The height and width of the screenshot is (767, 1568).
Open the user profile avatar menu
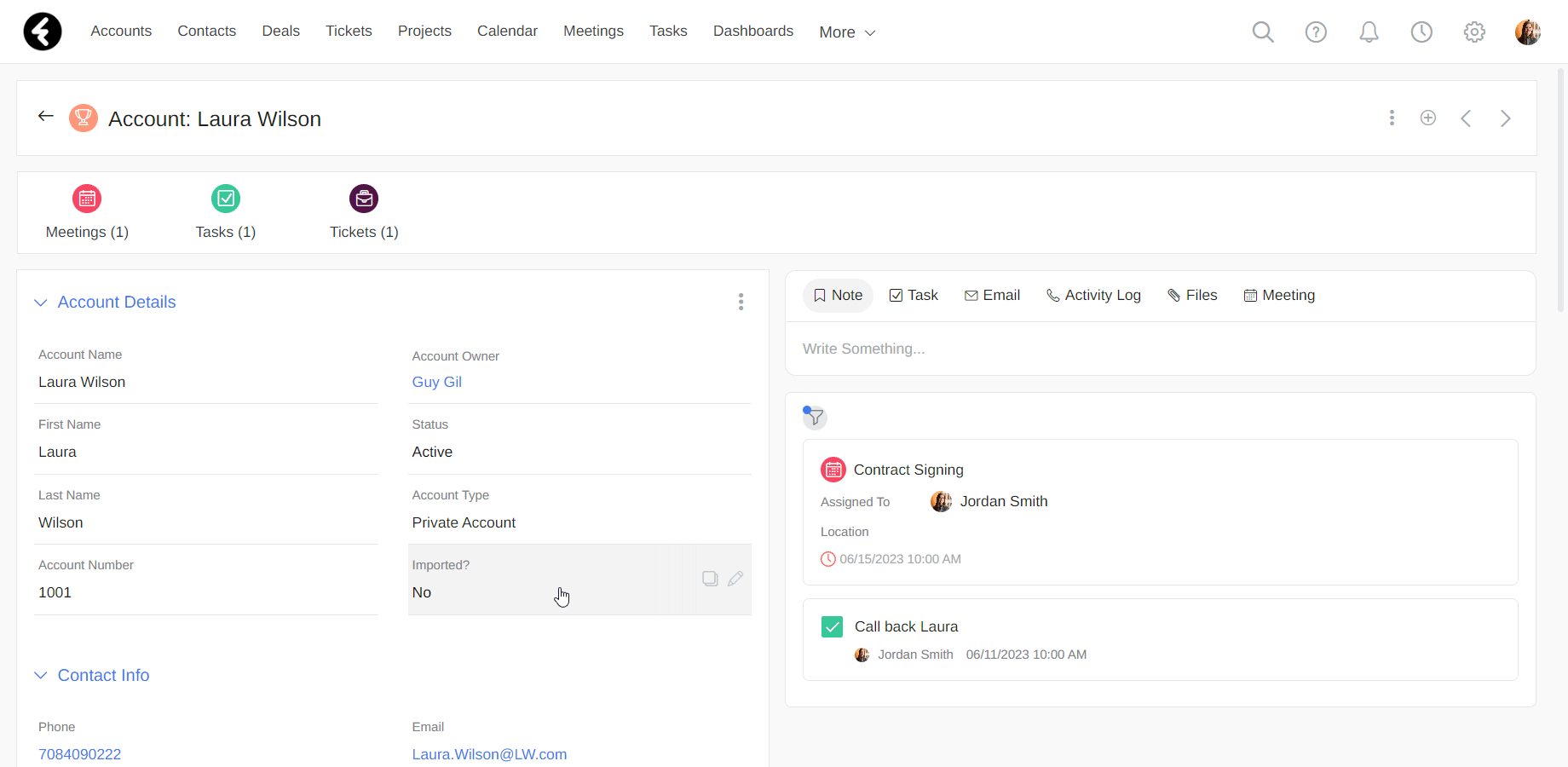[1527, 32]
